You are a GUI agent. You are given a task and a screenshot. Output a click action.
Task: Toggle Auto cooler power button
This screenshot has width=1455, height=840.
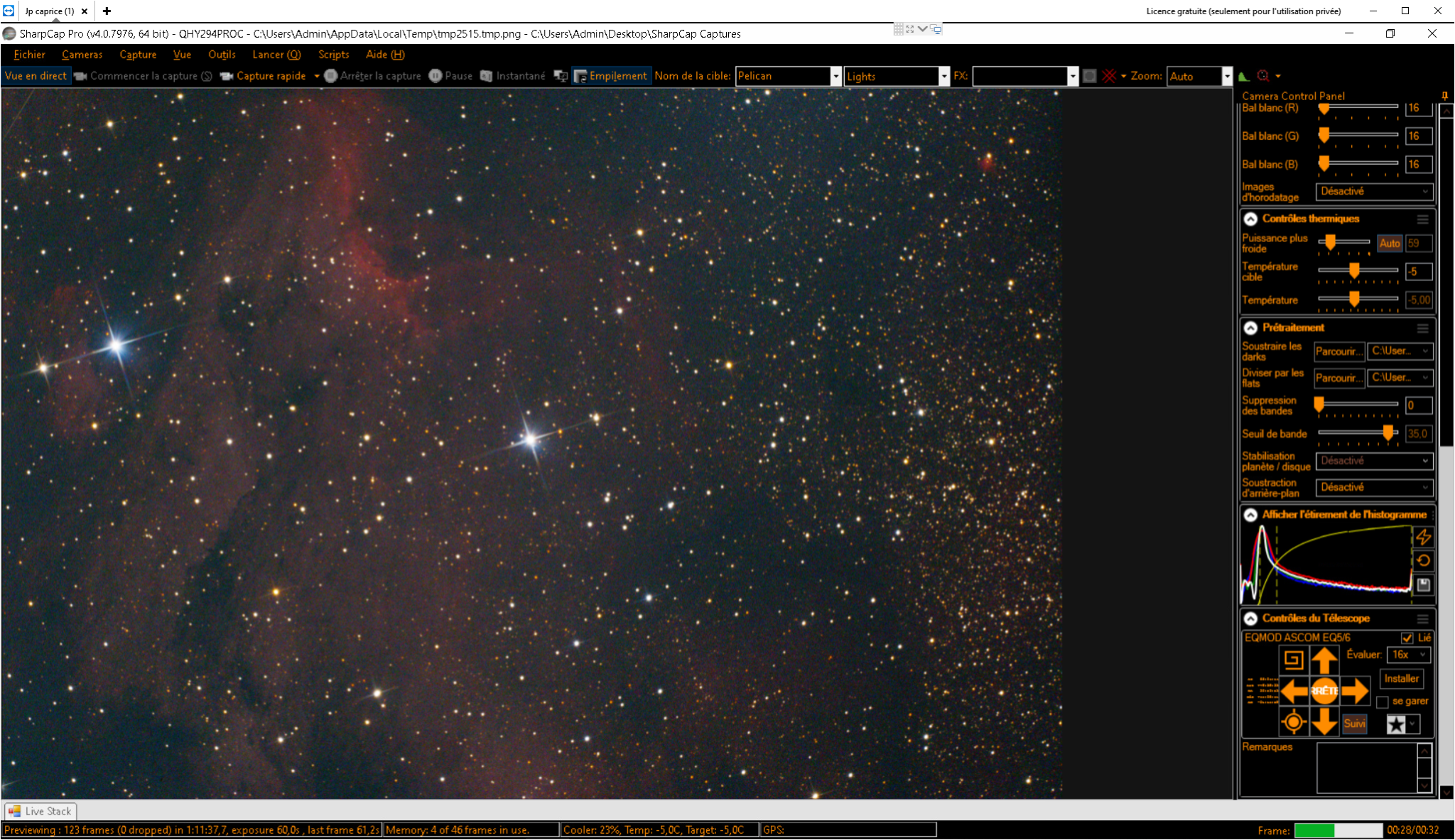[1390, 244]
